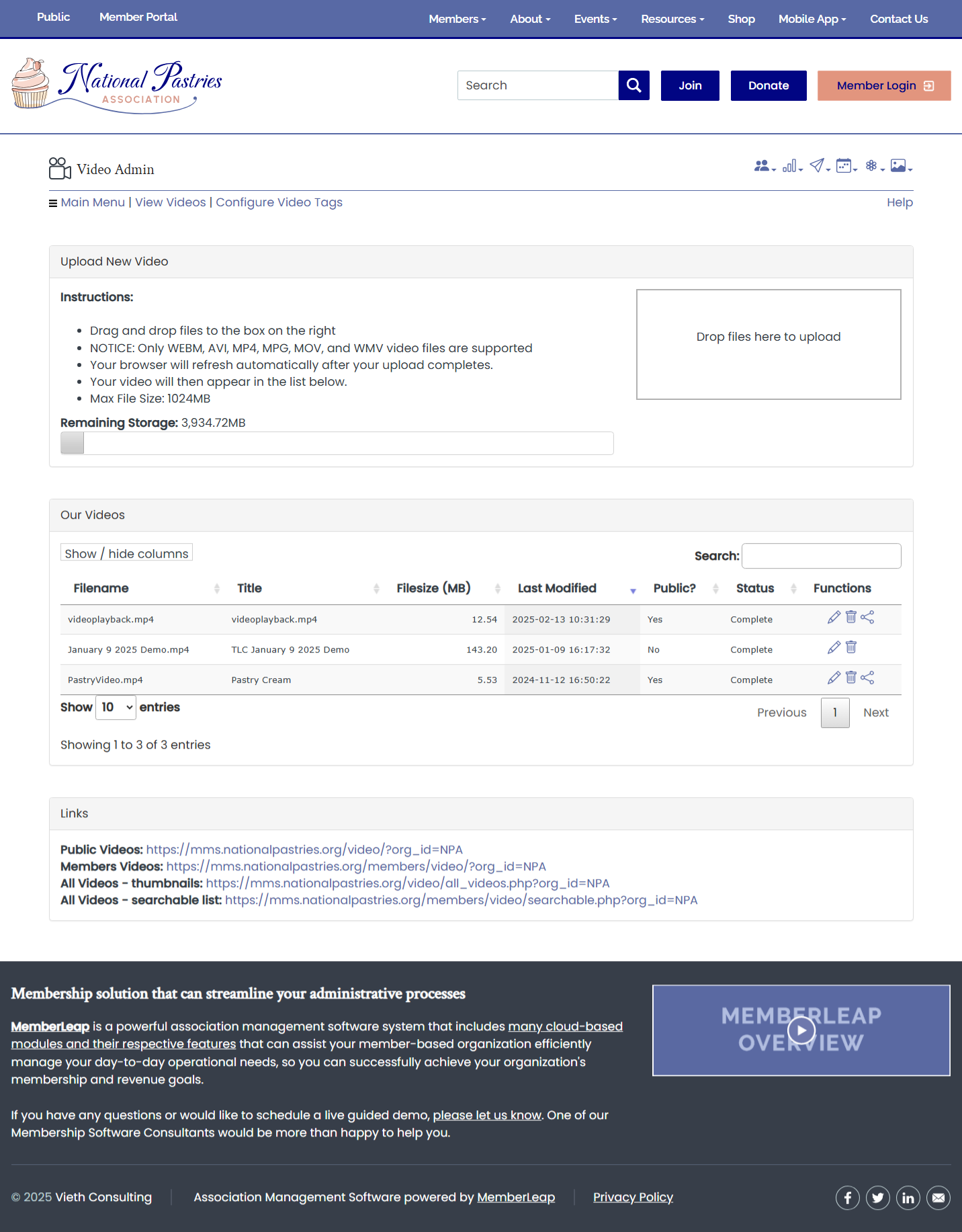
Task: Click the share icon for videoplayback.mp4
Action: (867, 617)
